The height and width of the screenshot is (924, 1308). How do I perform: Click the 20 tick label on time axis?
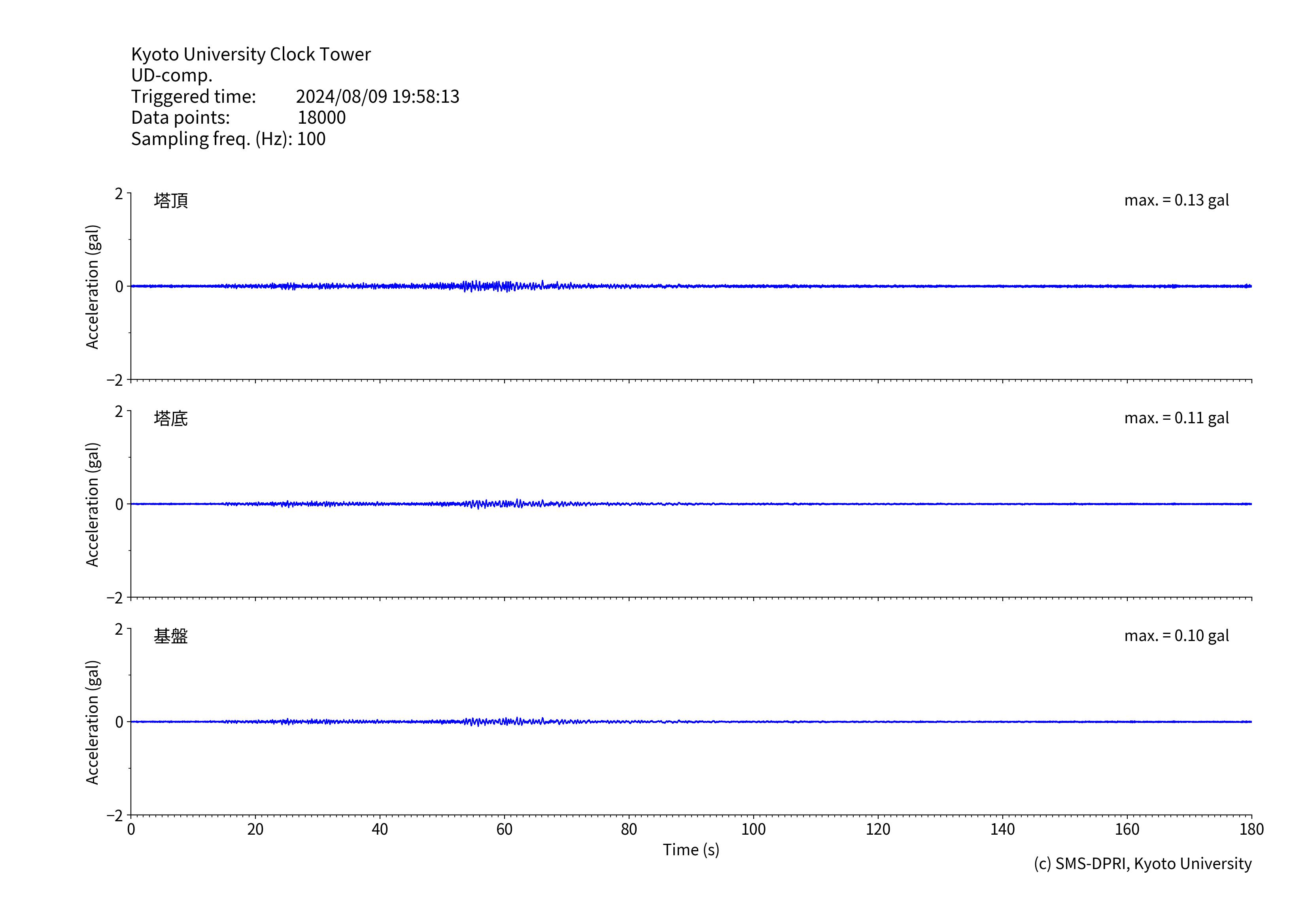pyautogui.click(x=255, y=830)
